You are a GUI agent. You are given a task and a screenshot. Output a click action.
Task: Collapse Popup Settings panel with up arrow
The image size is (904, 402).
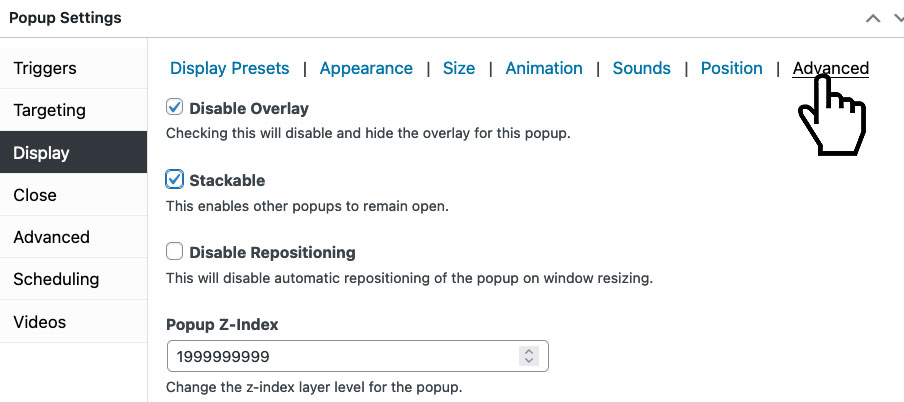pyautogui.click(x=873, y=18)
